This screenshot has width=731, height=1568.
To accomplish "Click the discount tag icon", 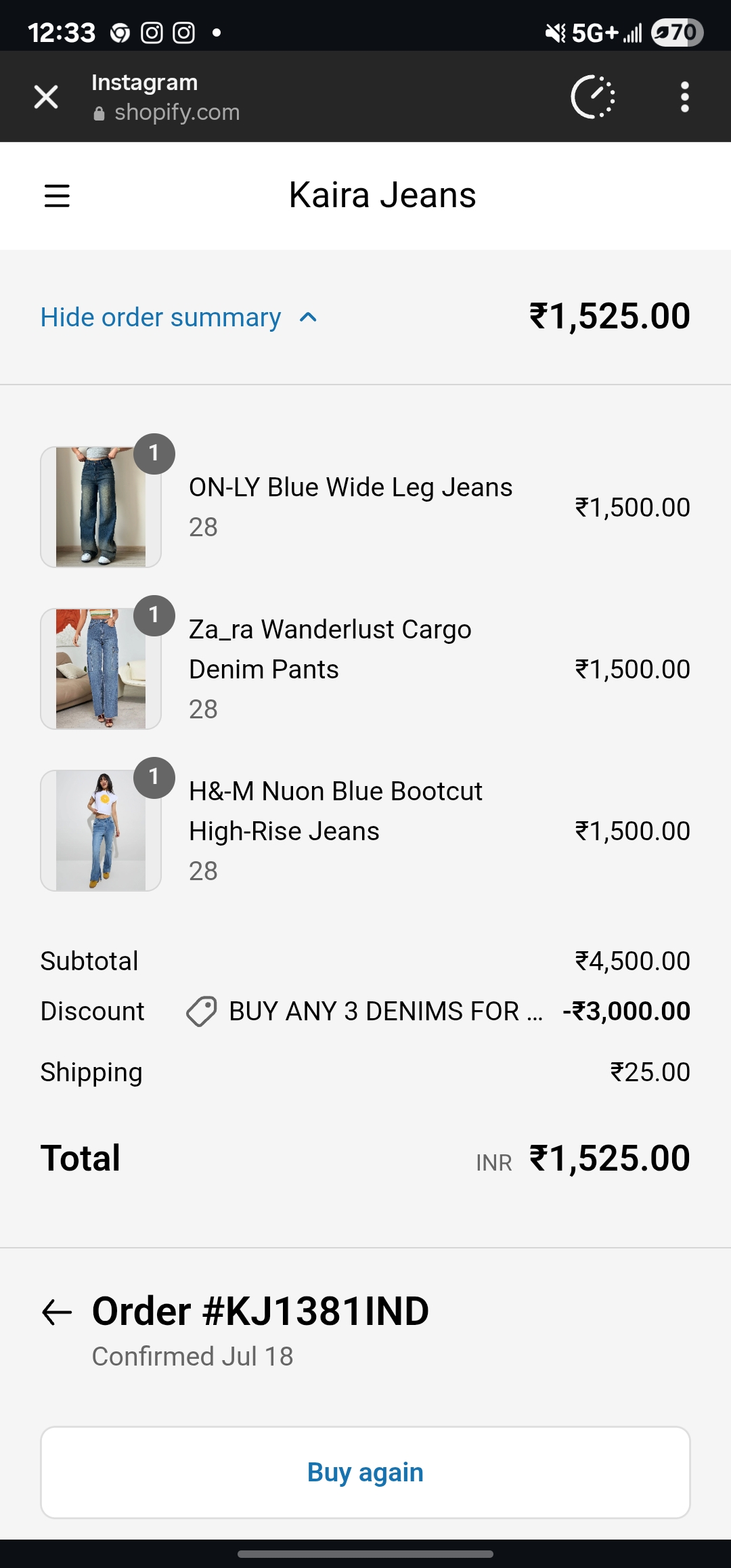I will tap(201, 1011).
